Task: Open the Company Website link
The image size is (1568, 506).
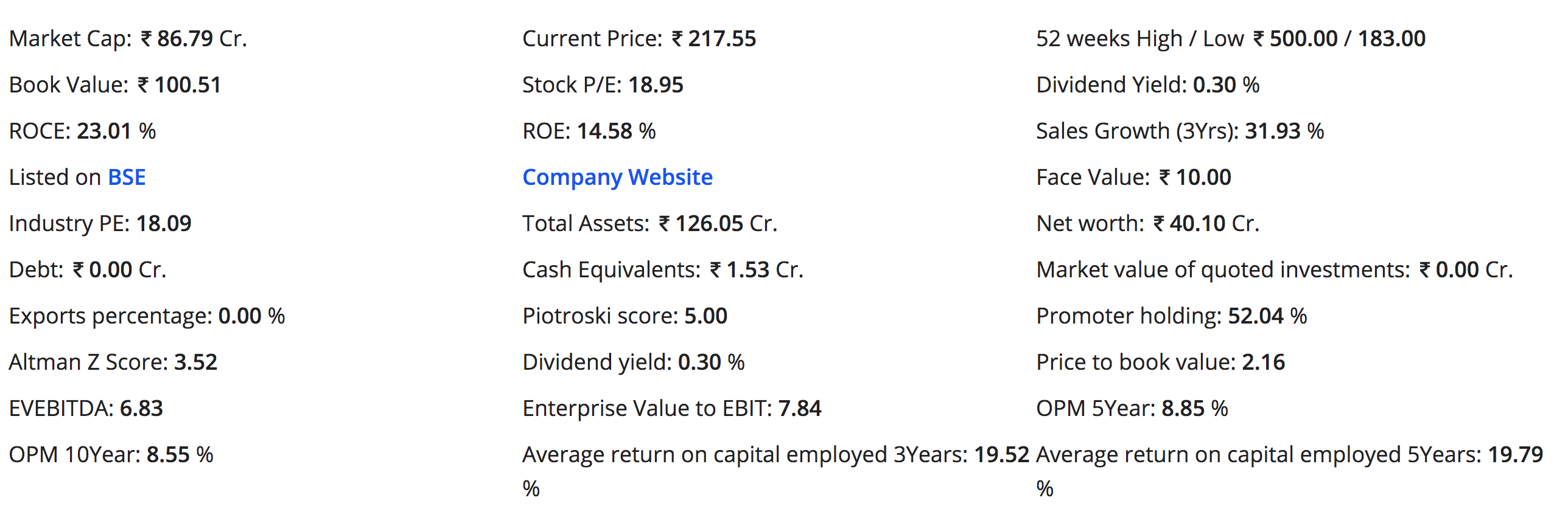Action: pyautogui.click(x=617, y=177)
